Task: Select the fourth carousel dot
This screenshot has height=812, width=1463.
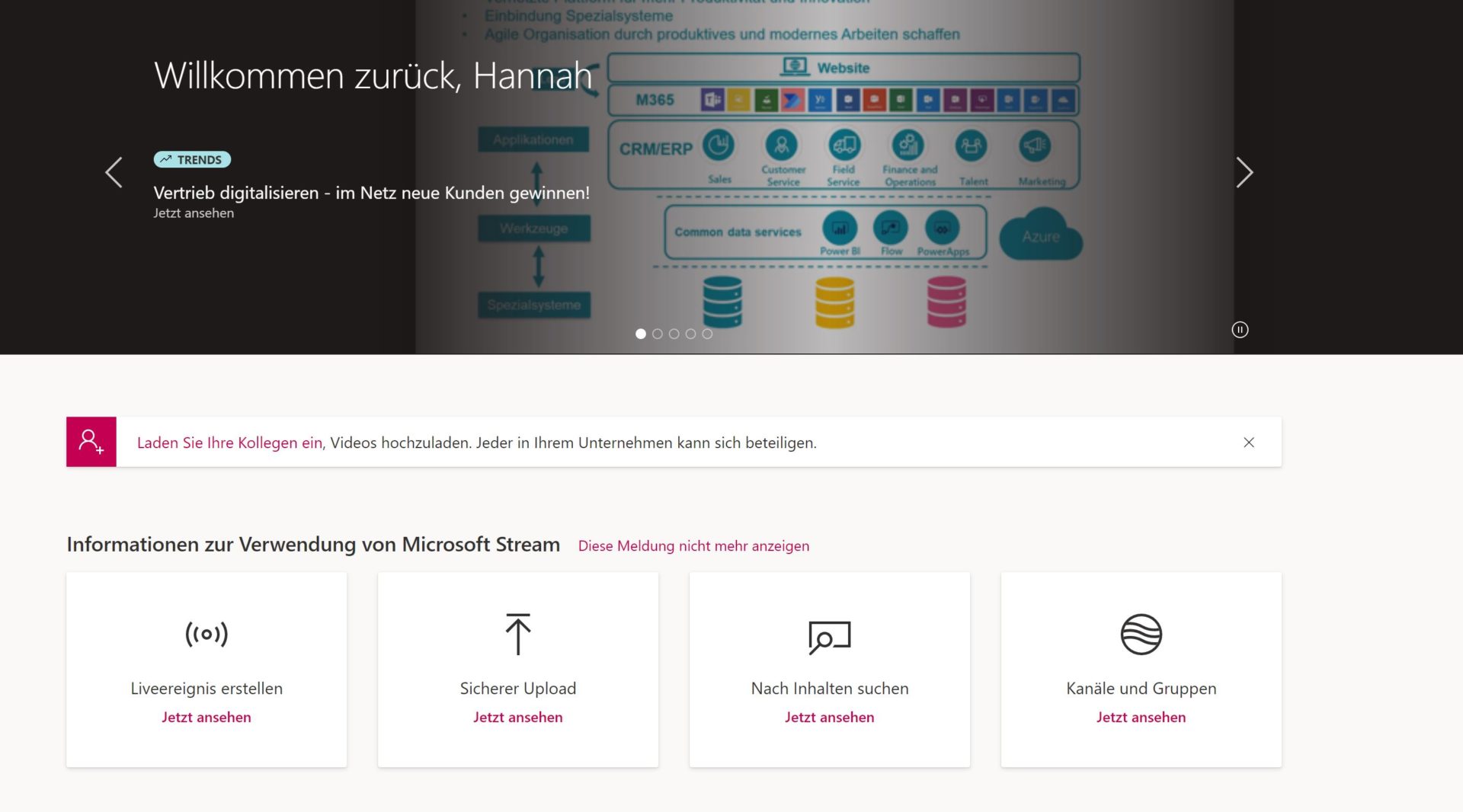Action: pos(690,334)
